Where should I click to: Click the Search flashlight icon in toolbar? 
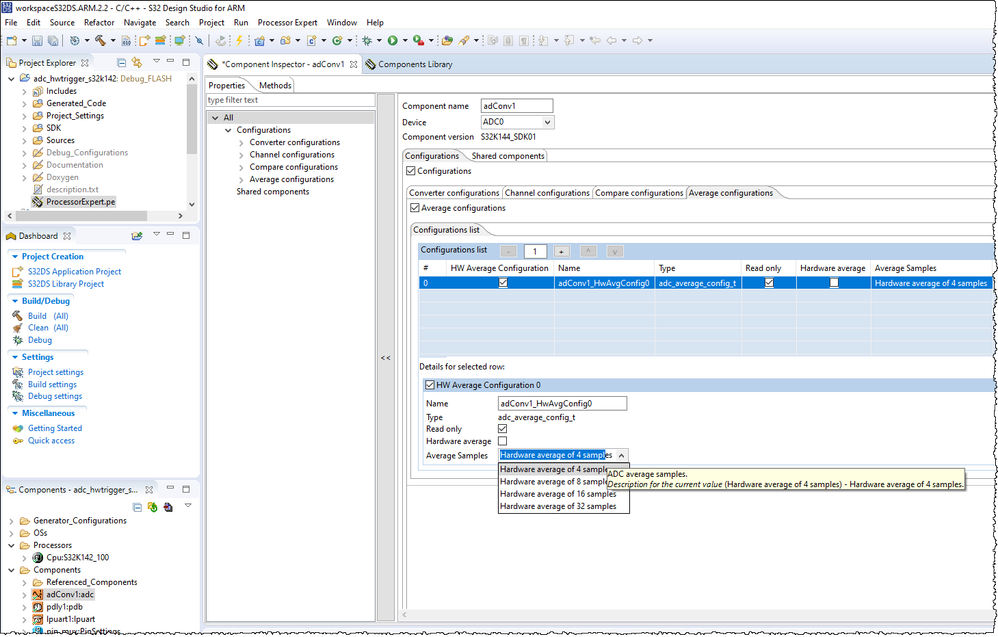(x=464, y=41)
